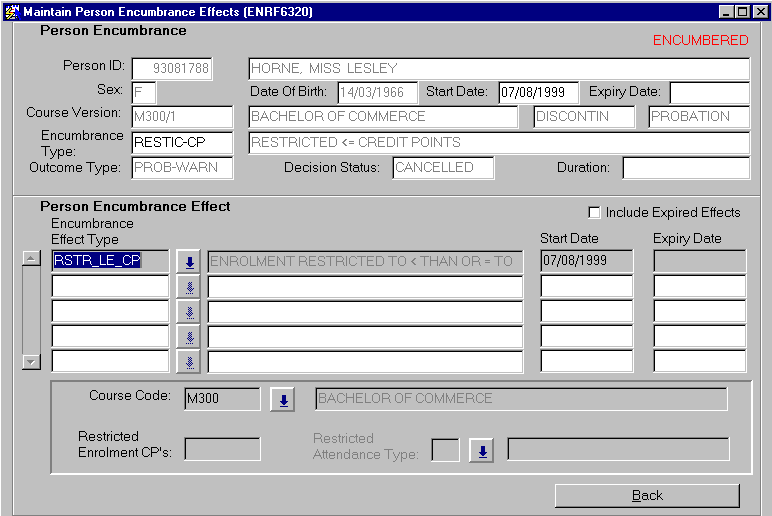Click the Back button
Screen dimensions: 772x516
coord(647,495)
